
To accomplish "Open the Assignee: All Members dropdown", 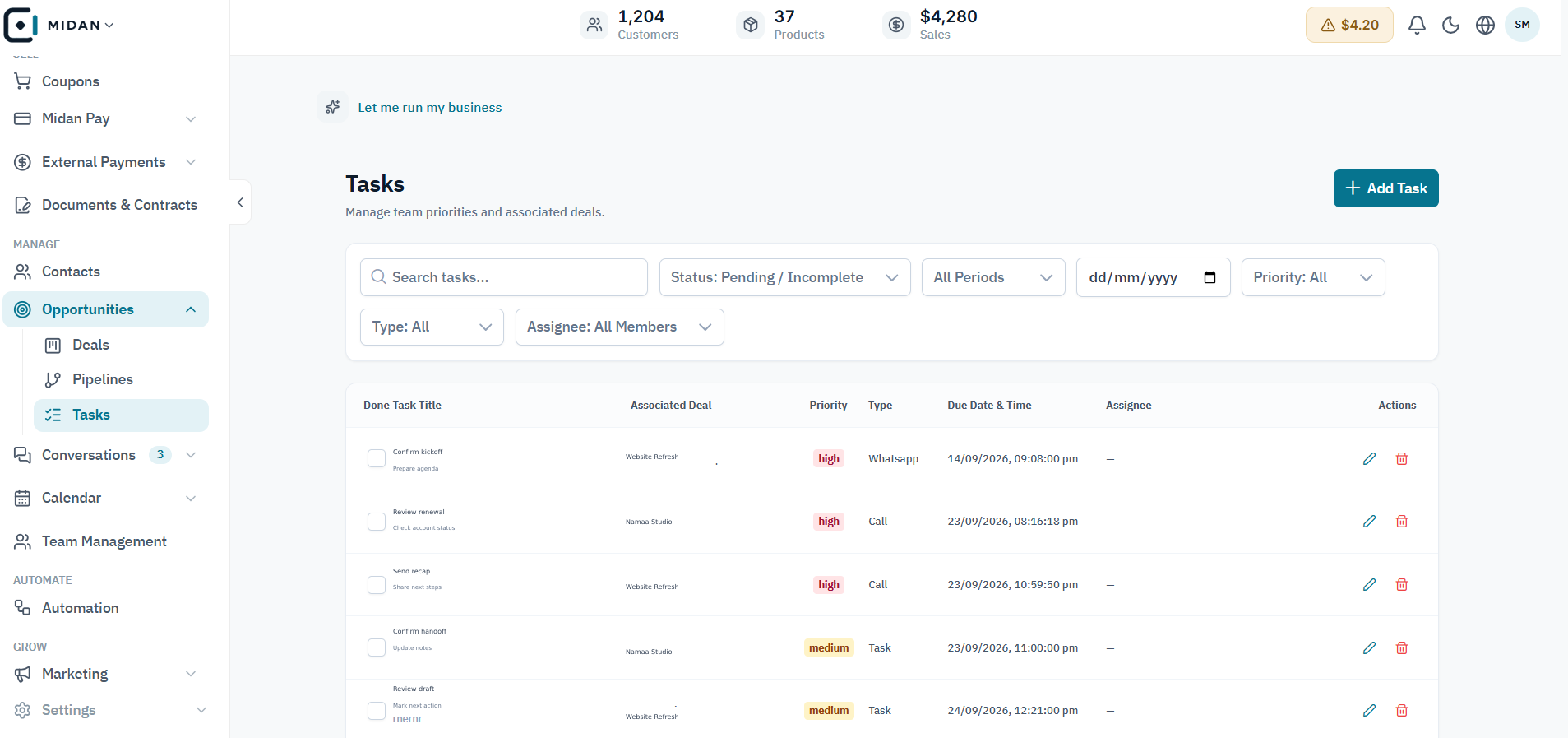I will [x=619, y=327].
